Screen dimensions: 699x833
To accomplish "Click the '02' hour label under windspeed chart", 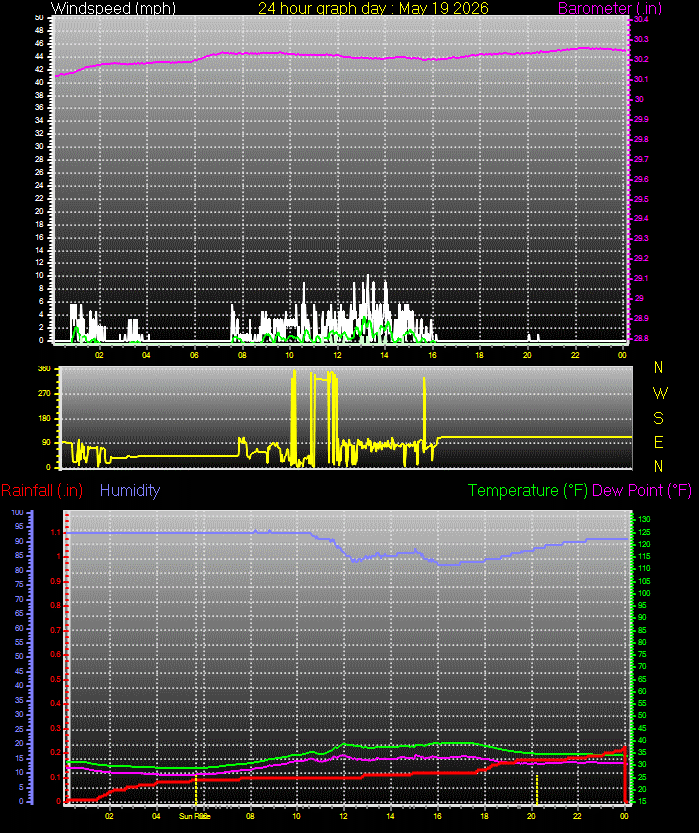I will coord(99,355).
